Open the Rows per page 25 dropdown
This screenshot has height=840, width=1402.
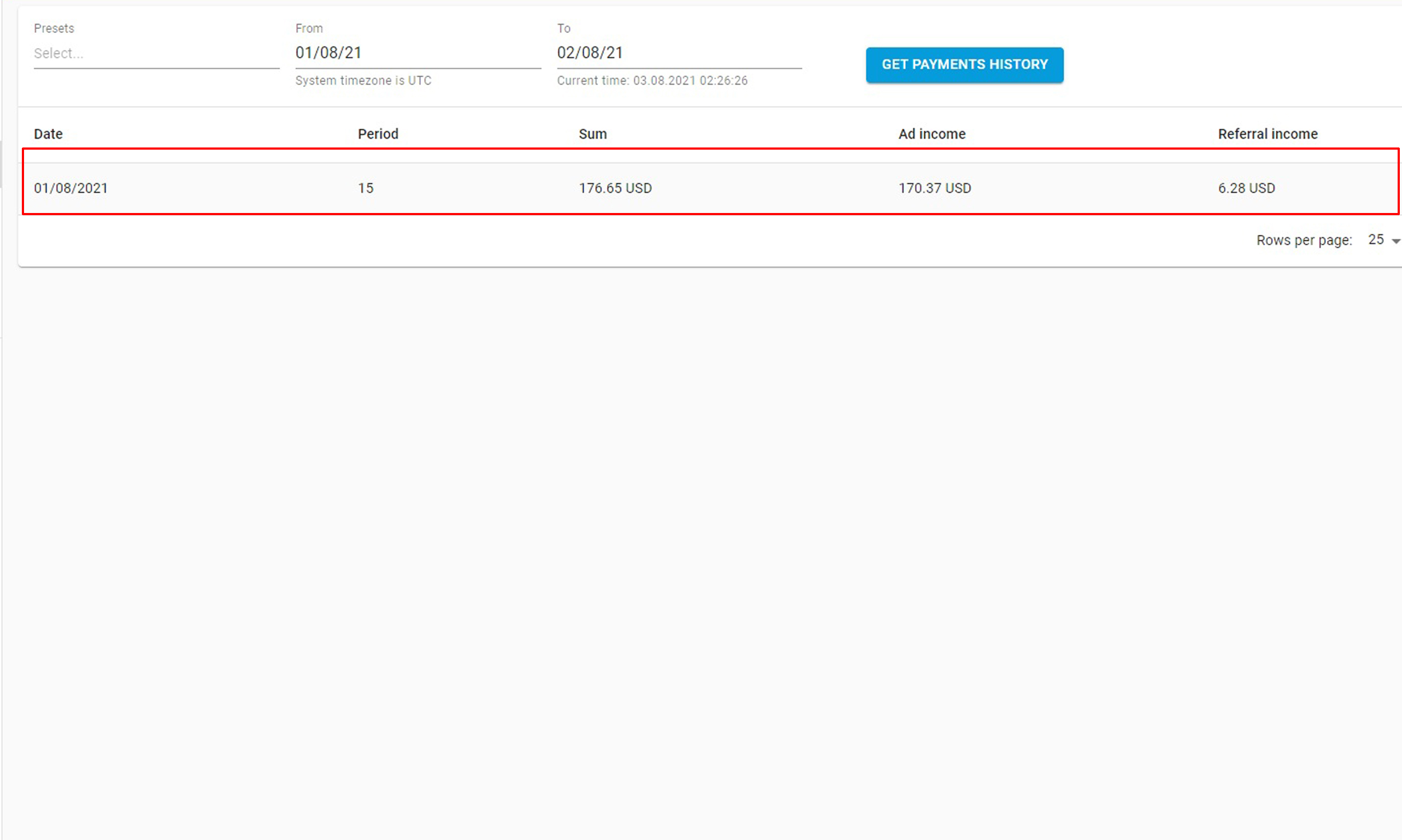click(1376, 239)
